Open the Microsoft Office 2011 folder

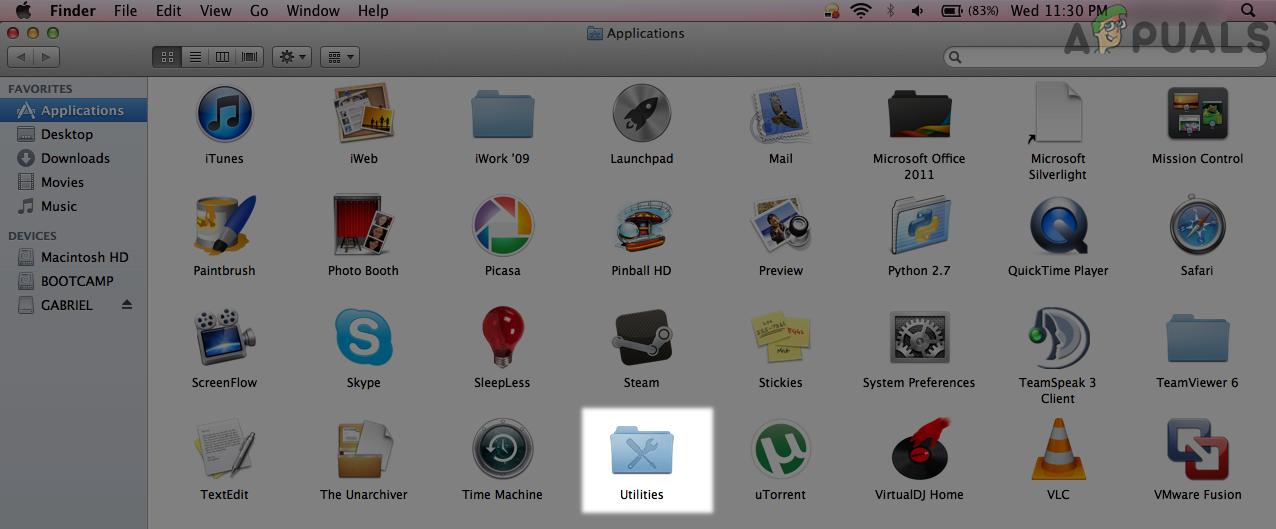[919, 114]
